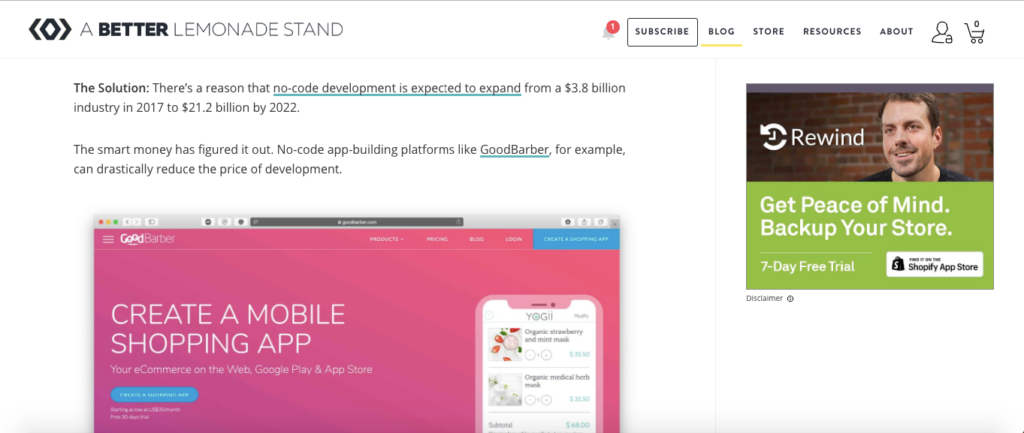Click the Disclaimer label under the ad
This screenshot has height=433, width=1024.
[763, 298]
